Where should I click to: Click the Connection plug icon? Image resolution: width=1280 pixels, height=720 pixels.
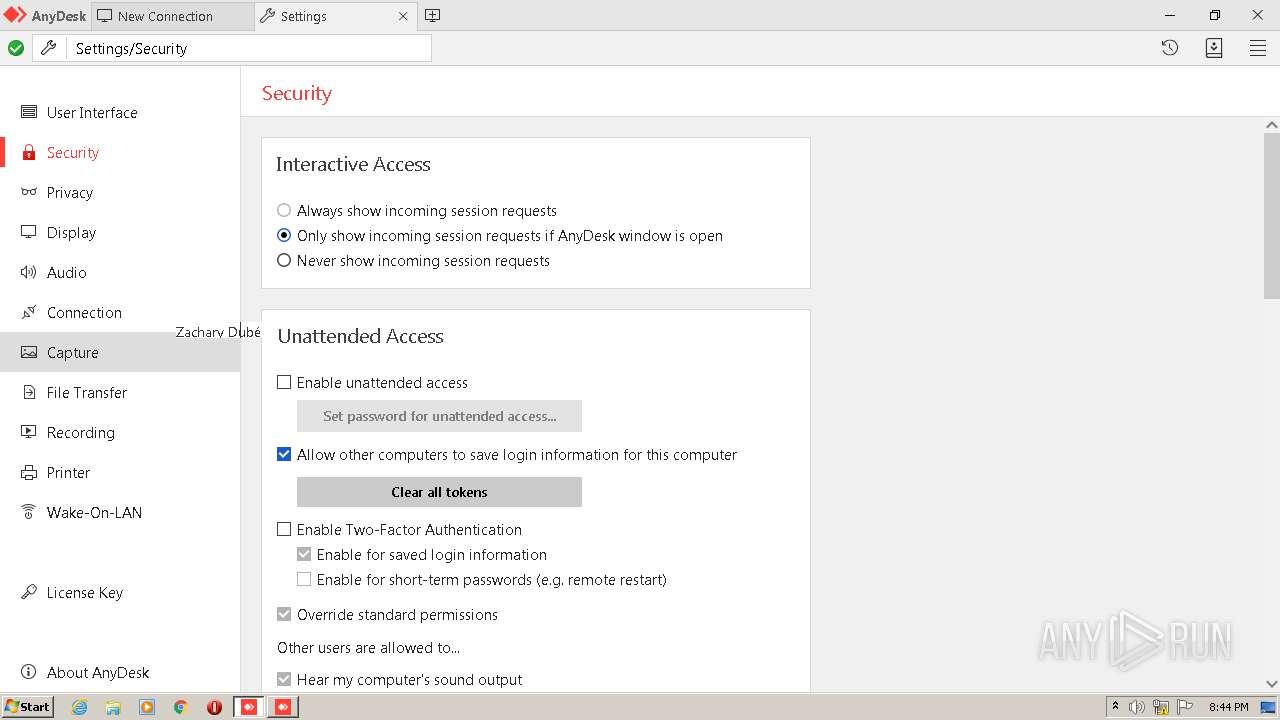[29, 312]
